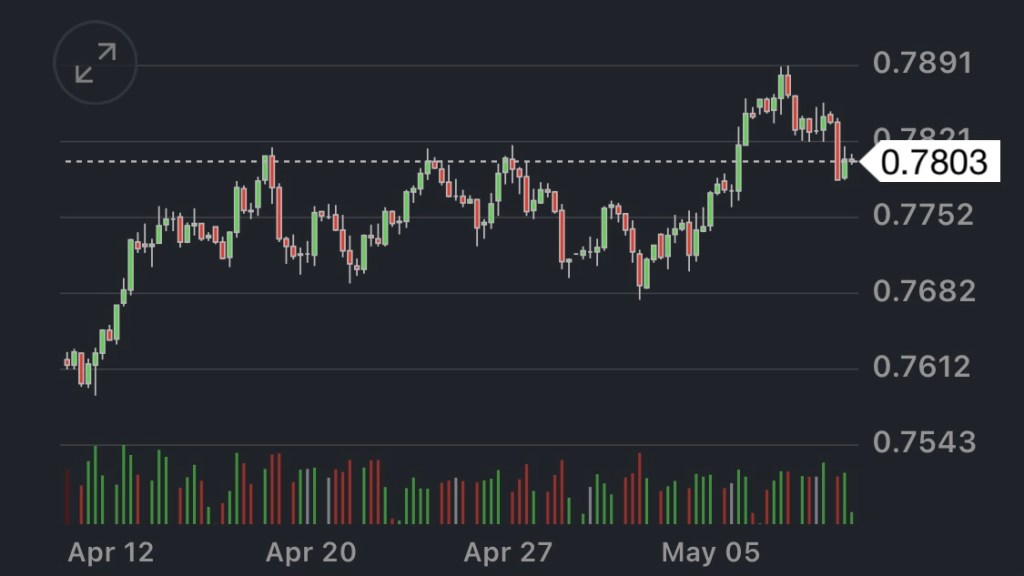This screenshot has width=1024, height=576.
Task: Click the May 05 date label
Action: (x=711, y=552)
